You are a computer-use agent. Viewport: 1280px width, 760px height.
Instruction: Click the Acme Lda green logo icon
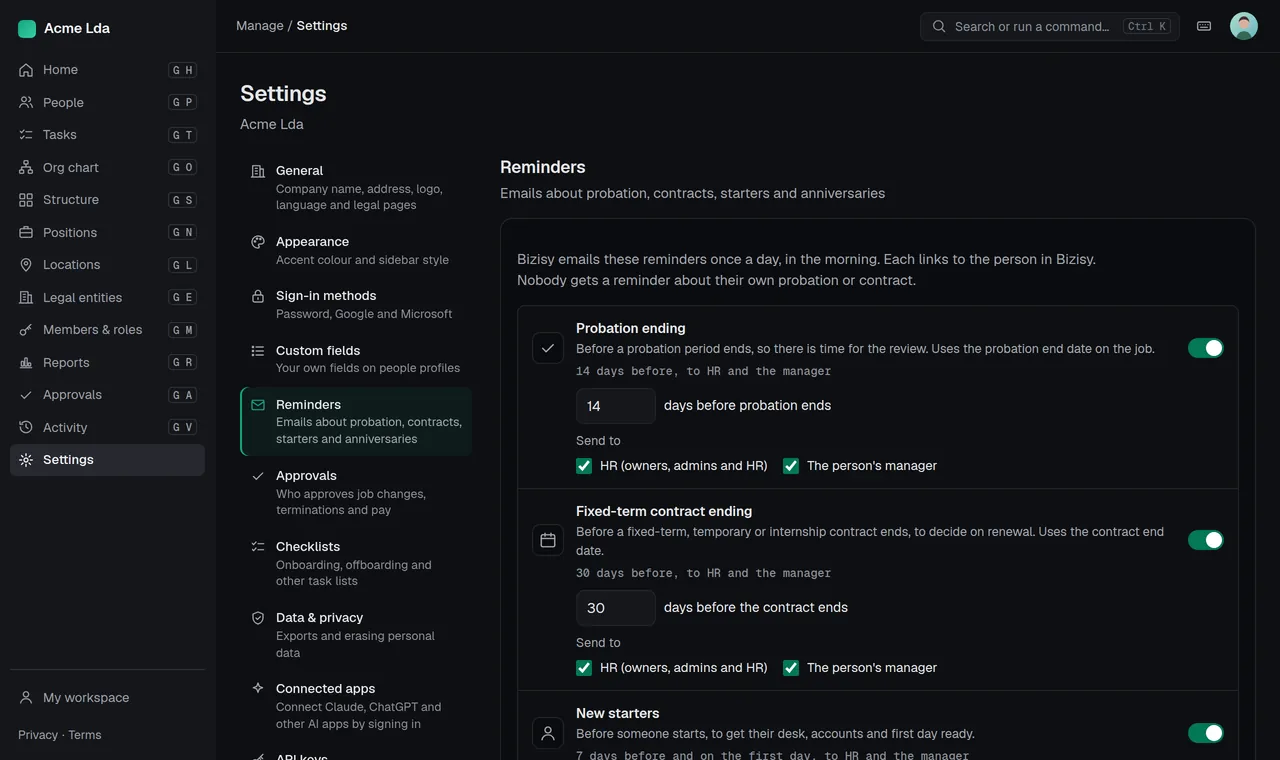pyautogui.click(x=27, y=29)
